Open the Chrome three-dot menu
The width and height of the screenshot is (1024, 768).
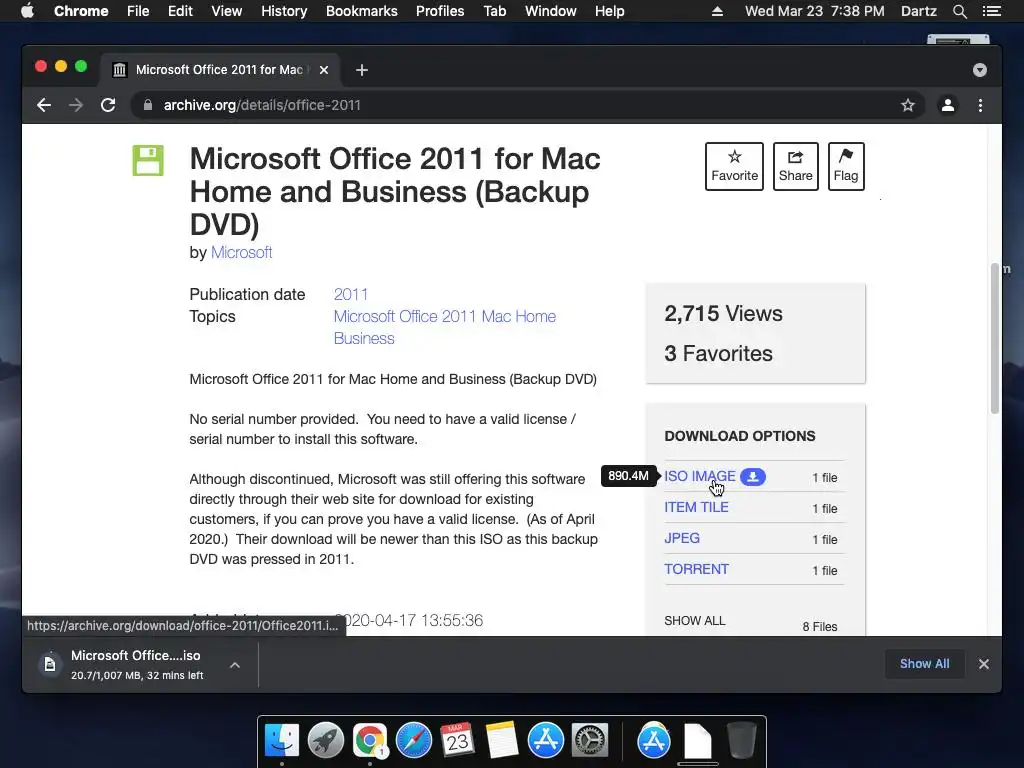point(980,105)
